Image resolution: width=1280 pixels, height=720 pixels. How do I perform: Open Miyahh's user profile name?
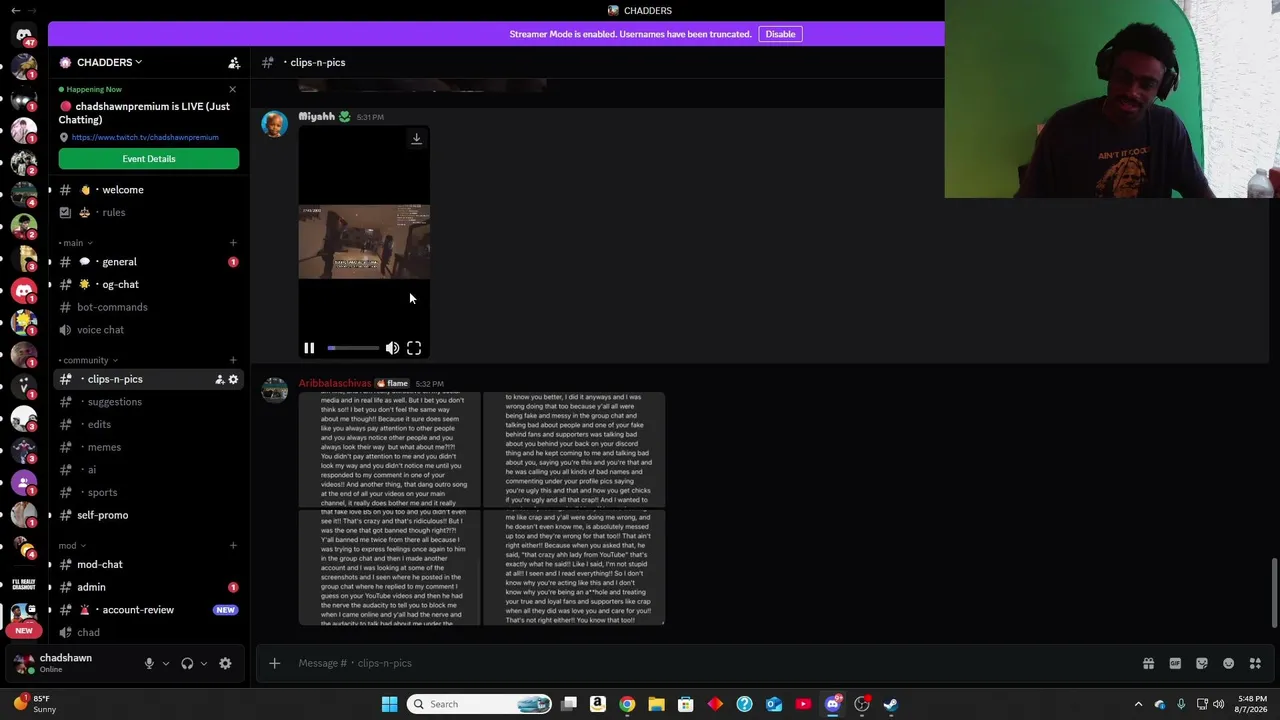(x=317, y=117)
